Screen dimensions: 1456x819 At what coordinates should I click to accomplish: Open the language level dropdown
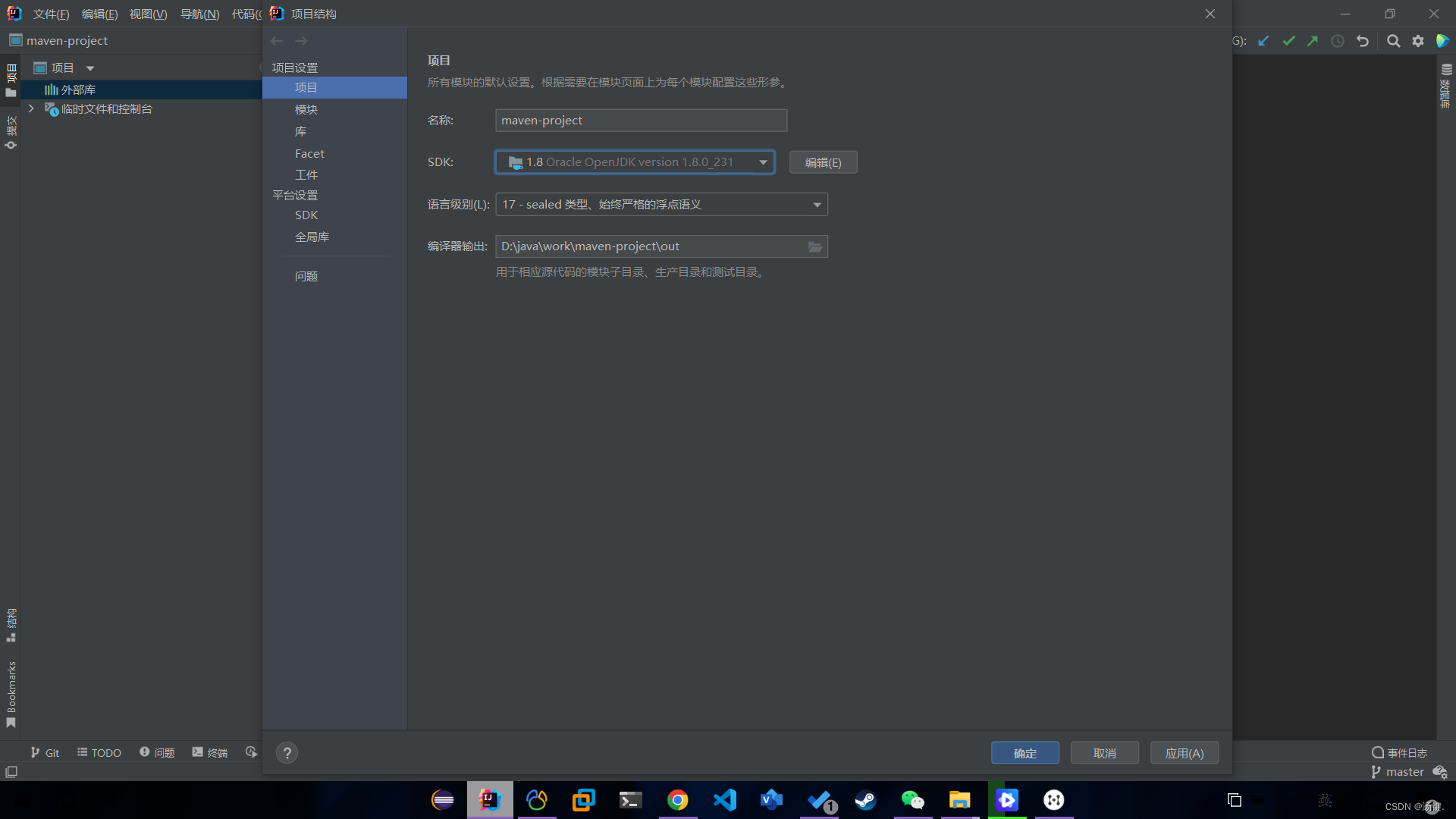coord(661,205)
